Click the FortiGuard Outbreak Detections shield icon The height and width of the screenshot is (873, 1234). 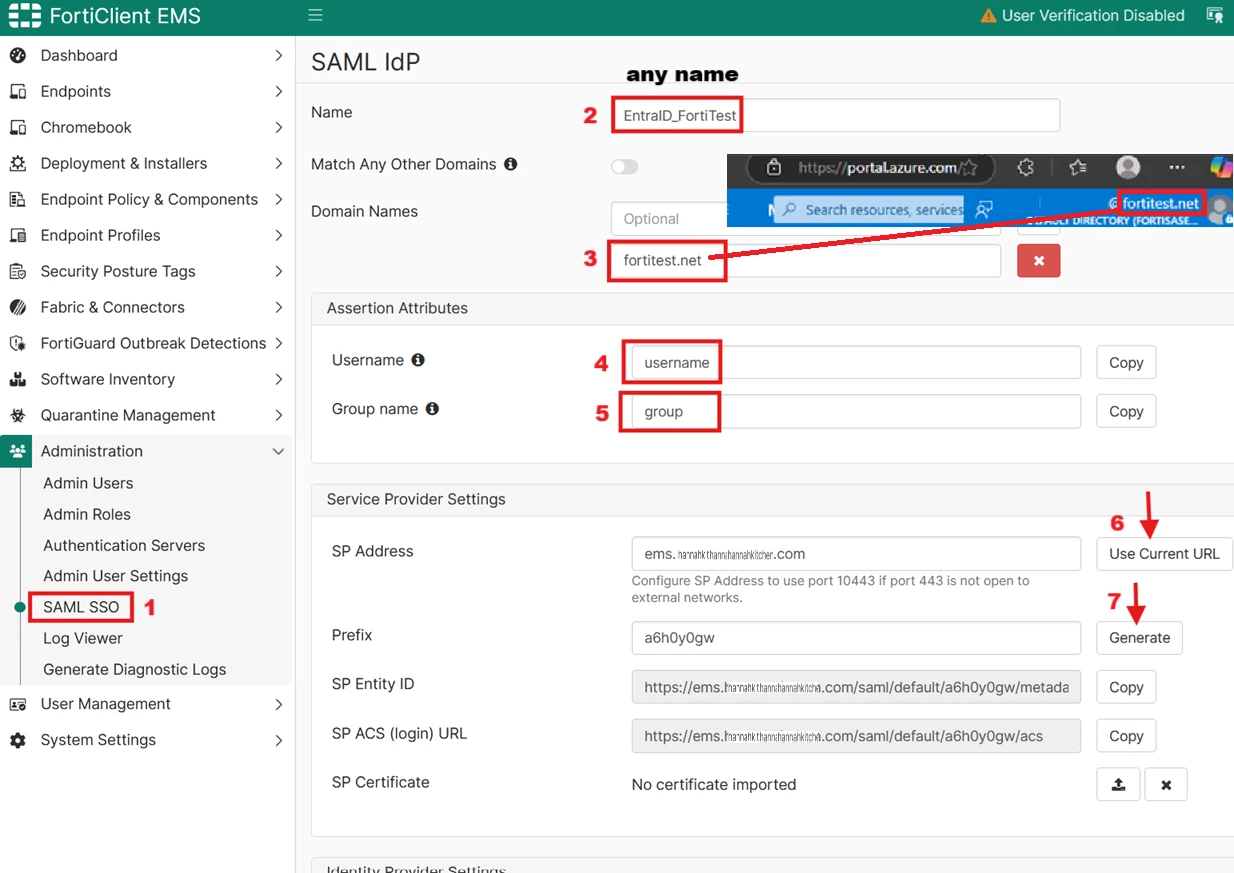pyautogui.click(x=18, y=344)
